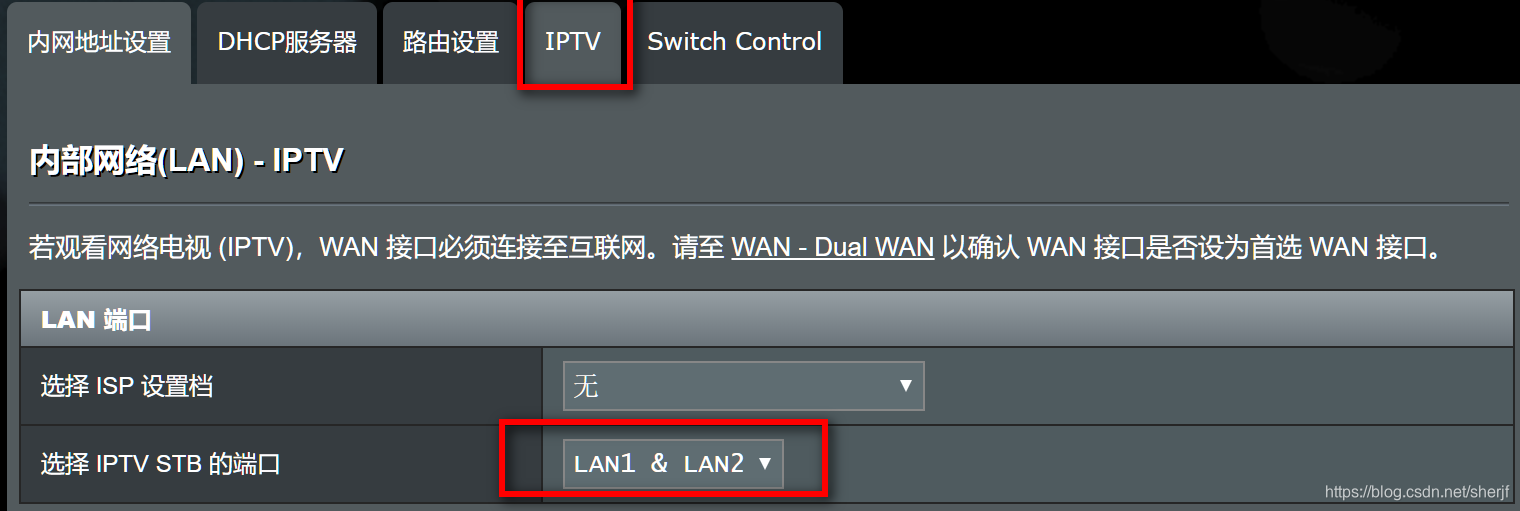1520x511 pixels.
Task: Click the arrow on the ISP profile dropdown
Action: [x=906, y=385]
